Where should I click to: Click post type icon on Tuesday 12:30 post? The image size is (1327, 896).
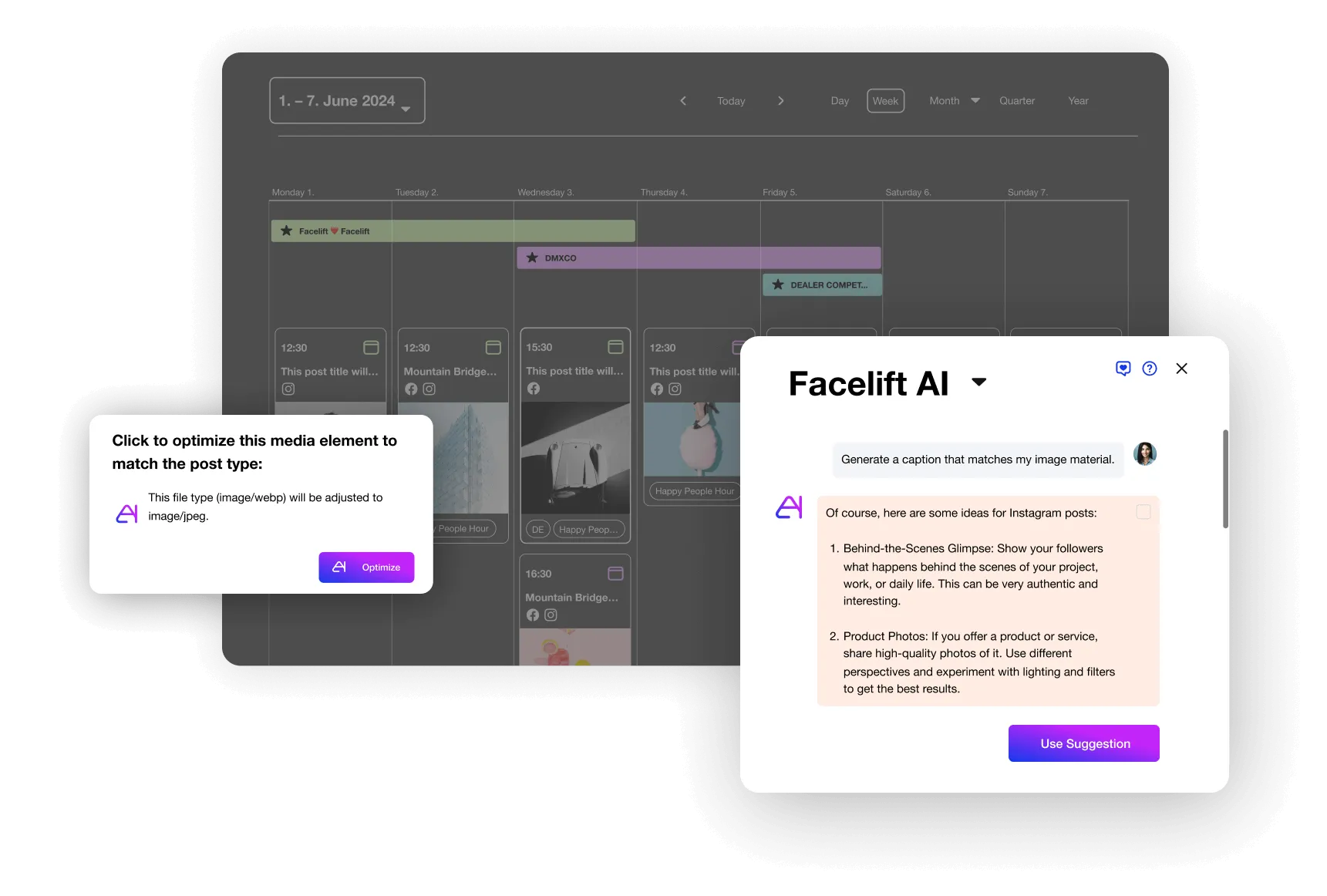pyautogui.click(x=493, y=348)
